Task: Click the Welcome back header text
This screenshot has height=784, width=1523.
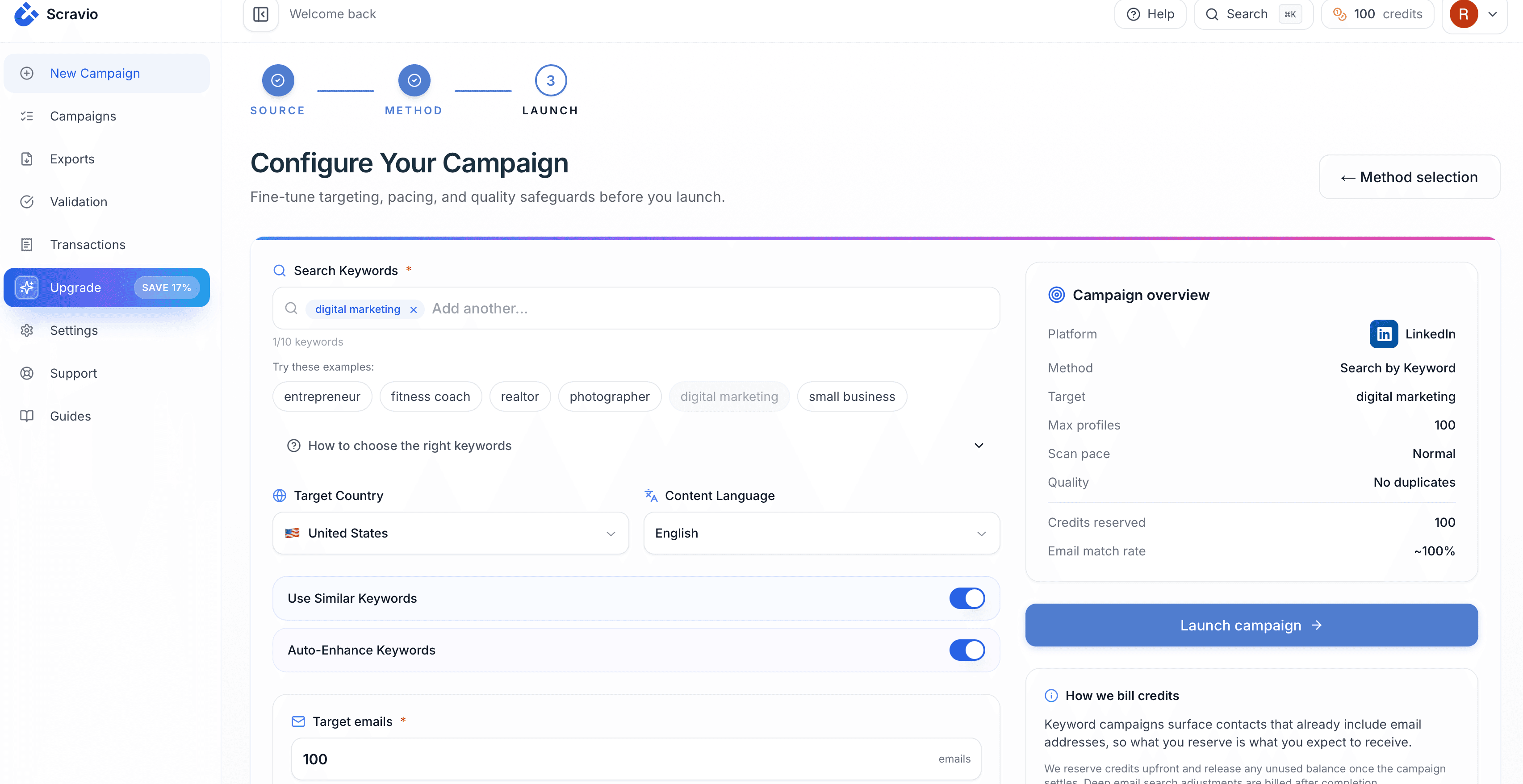Action: point(333,14)
